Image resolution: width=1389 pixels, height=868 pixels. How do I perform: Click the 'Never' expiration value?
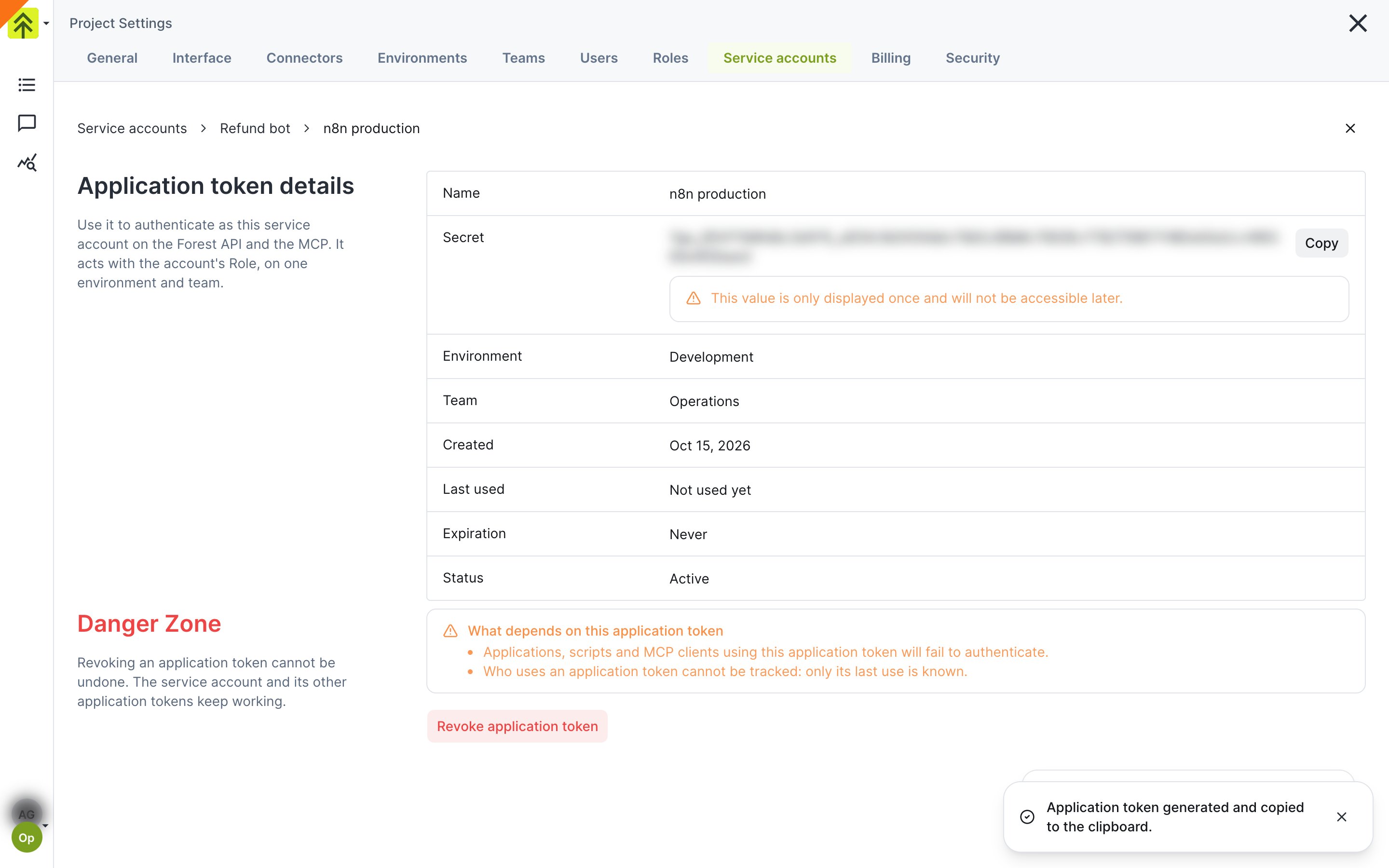pos(688,534)
